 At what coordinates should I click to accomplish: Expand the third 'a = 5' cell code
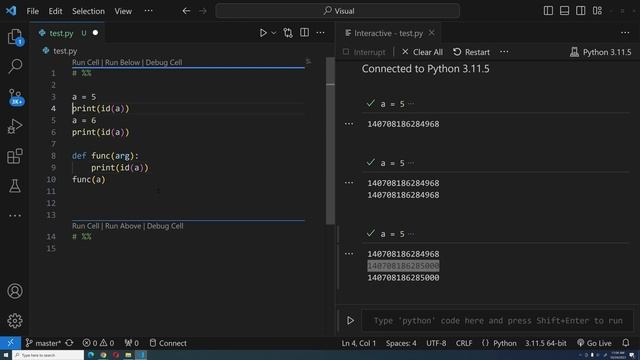point(411,234)
